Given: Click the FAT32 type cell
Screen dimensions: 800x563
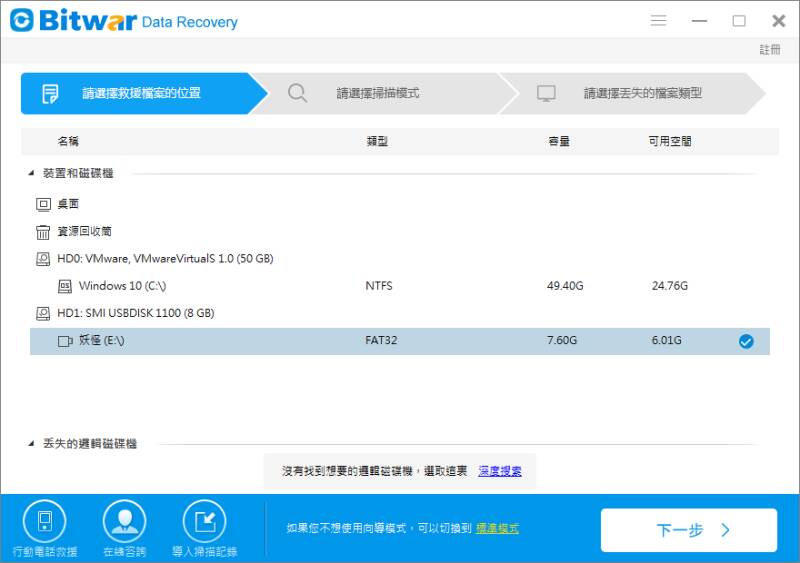Looking at the screenshot, I should click(x=381, y=340).
